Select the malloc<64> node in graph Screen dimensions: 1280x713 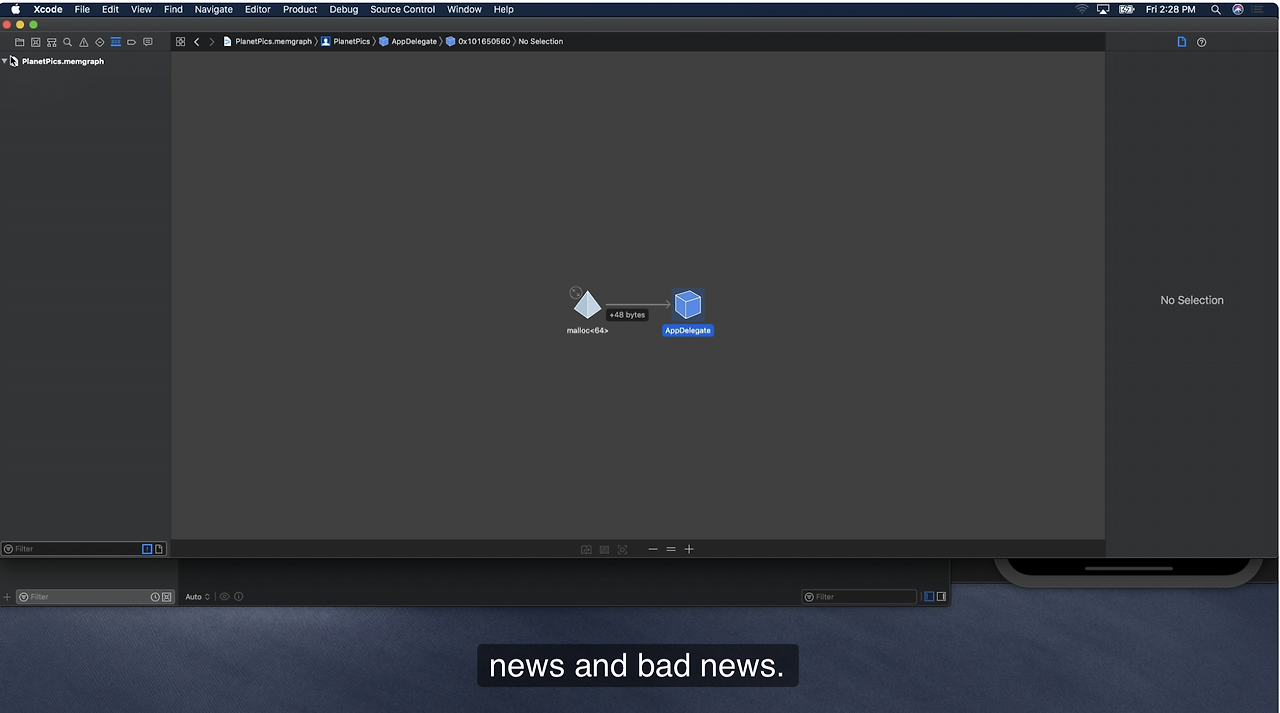[587, 305]
